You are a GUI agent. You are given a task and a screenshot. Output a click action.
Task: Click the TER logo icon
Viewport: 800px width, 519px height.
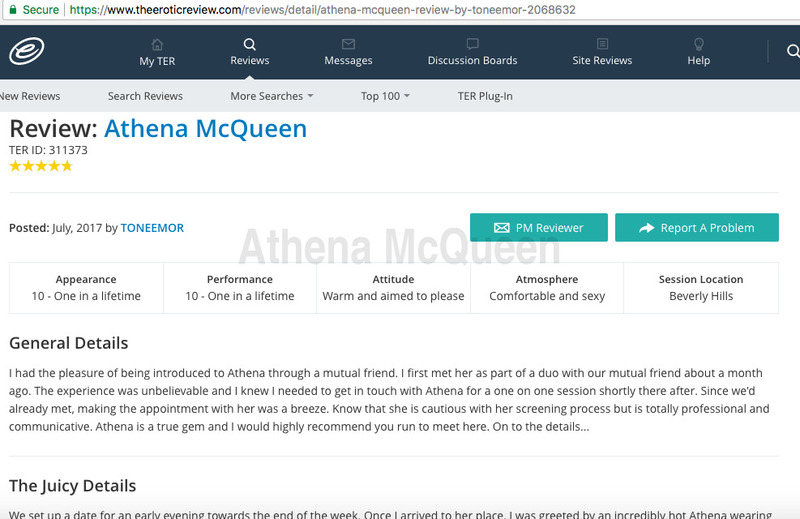[27, 51]
